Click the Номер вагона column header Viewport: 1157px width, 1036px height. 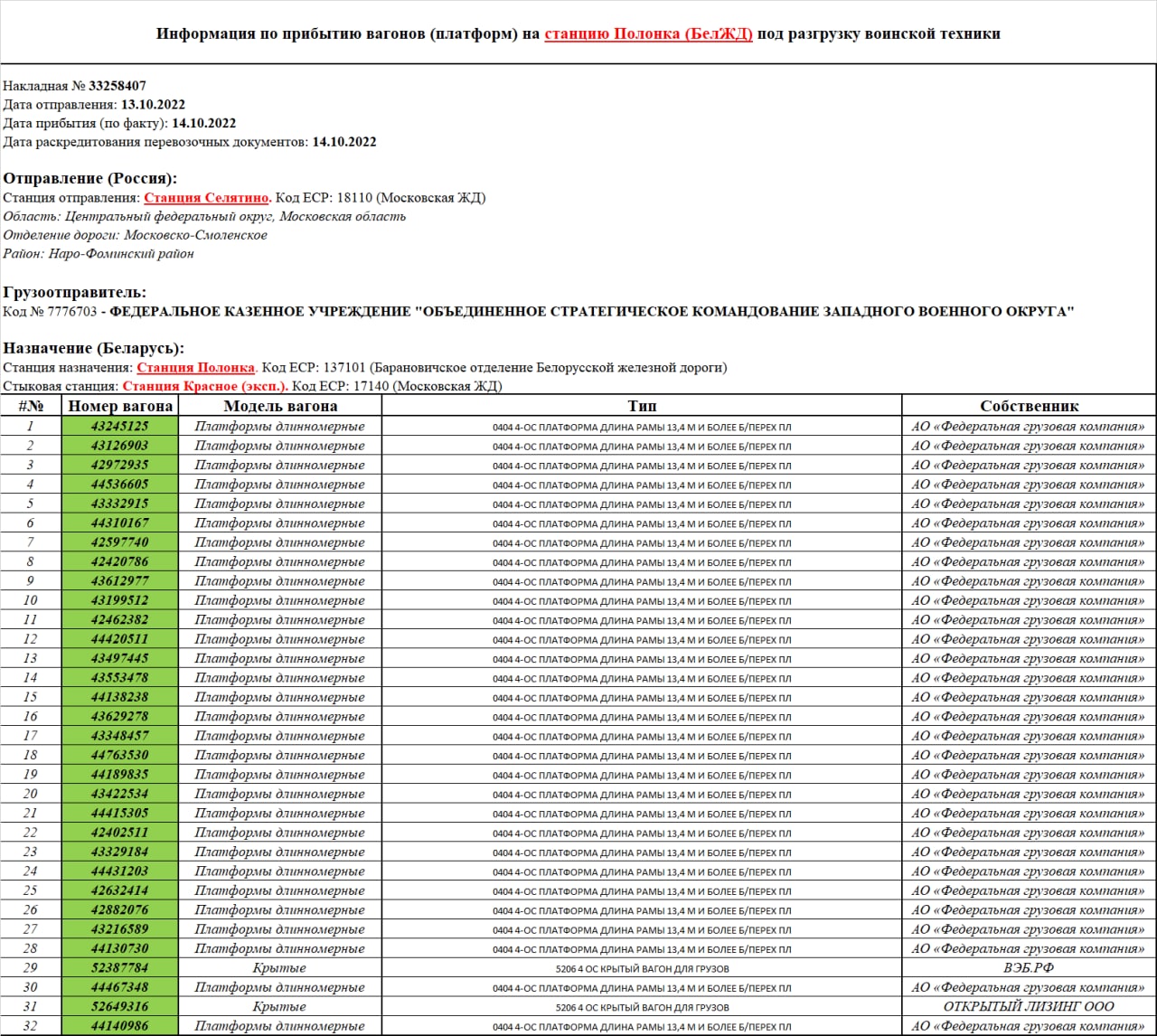click(x=120, y=406)
